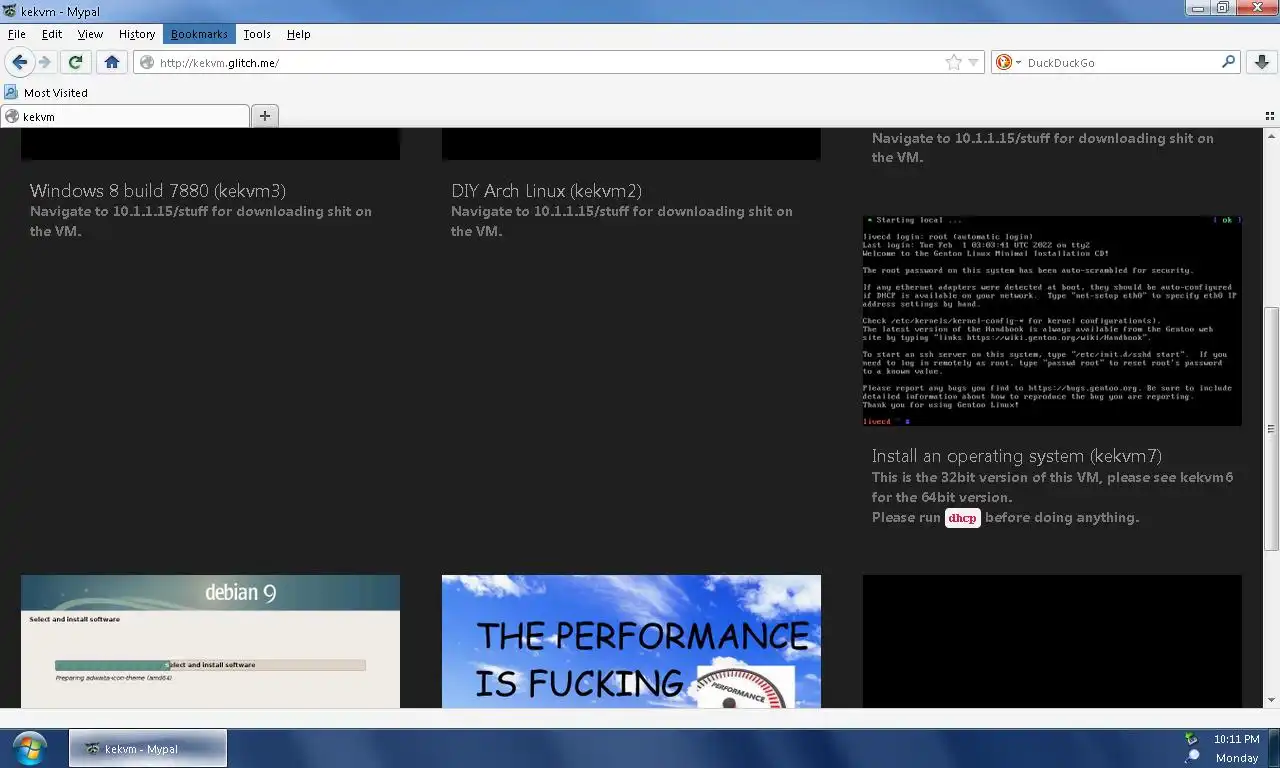This screenshot has width=1280, height=768.
Task: Click THE PERFORMANCE image thumbnail
Action: click(631, 641)
